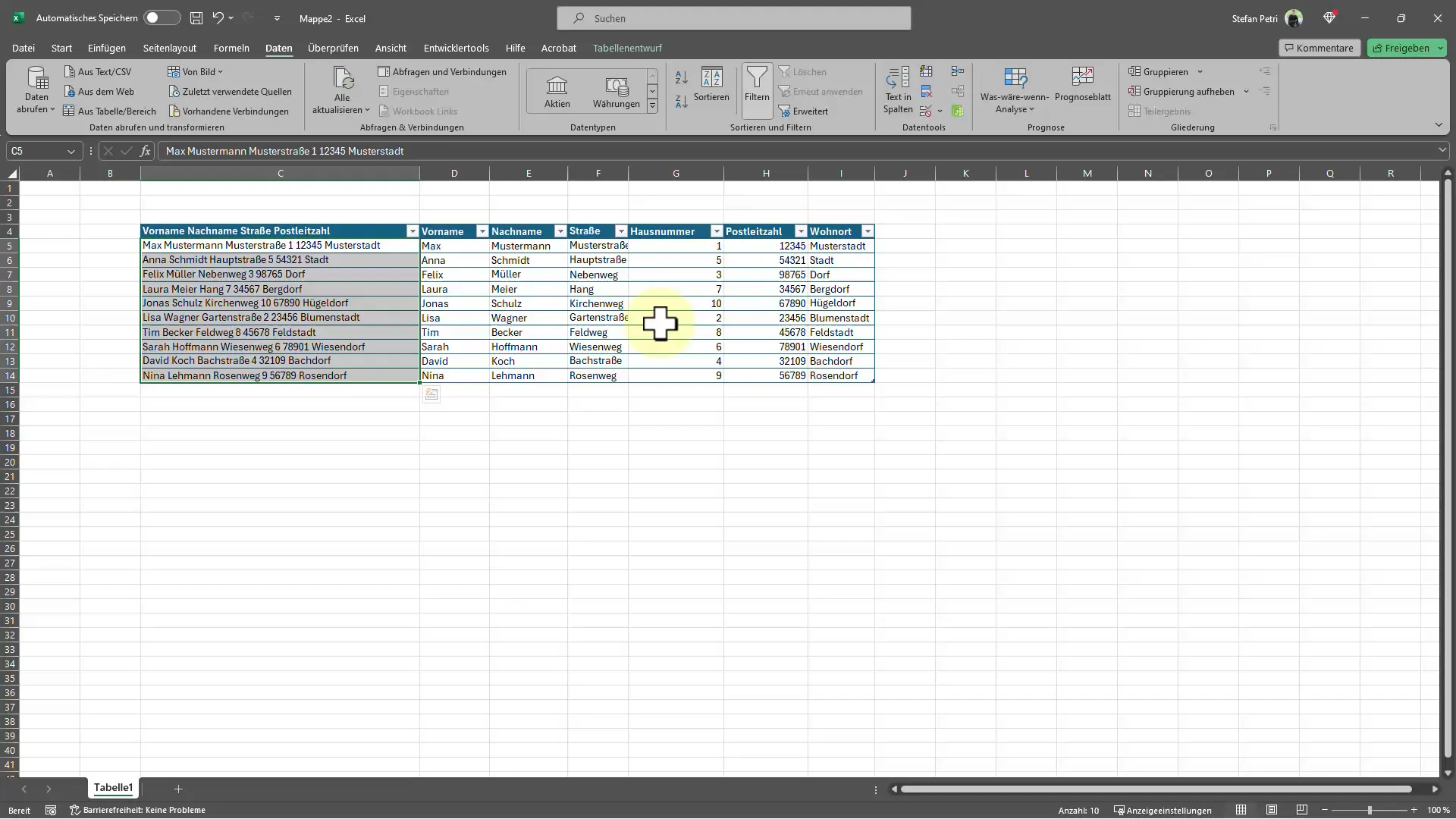Sort ascending A to Z

[681, 77]
